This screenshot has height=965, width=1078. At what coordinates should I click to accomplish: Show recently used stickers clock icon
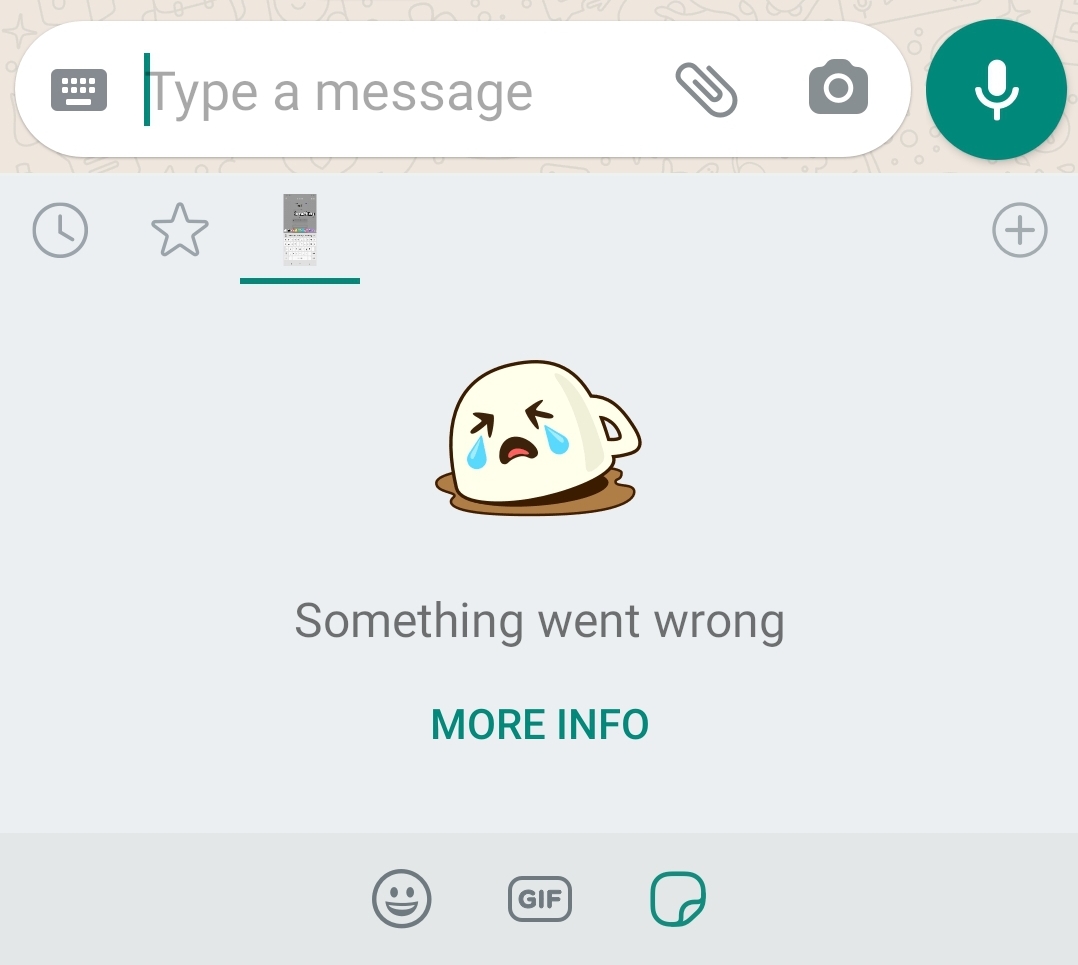(x=60, y=230)
